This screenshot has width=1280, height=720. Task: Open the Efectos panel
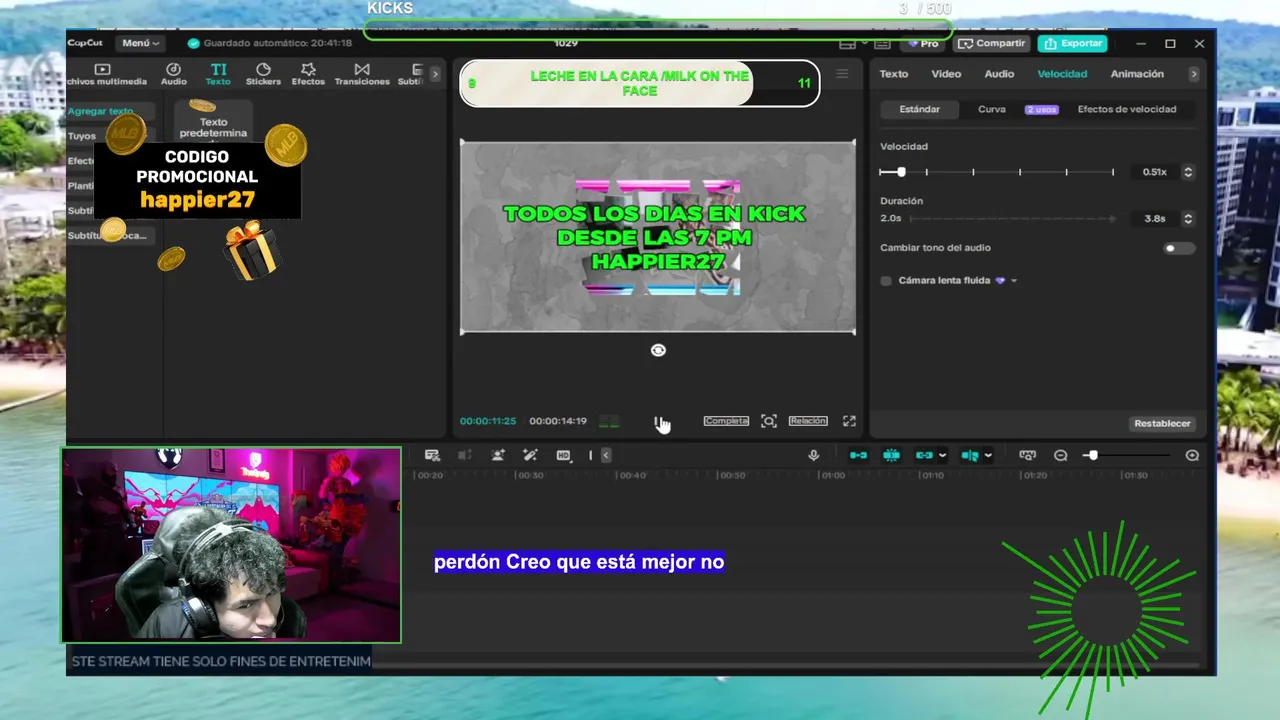(x=308, y=74)
